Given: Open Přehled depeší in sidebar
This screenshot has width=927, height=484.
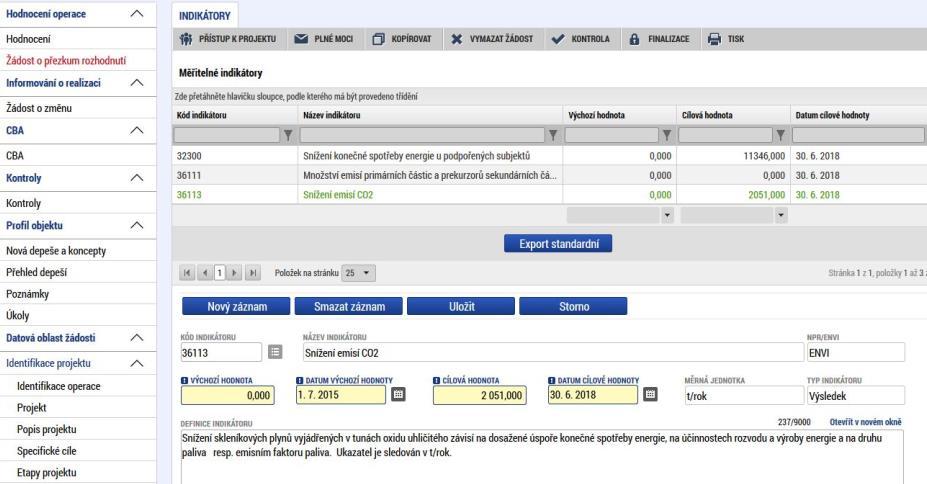Looking at the screenshot, I should point(37,272).
